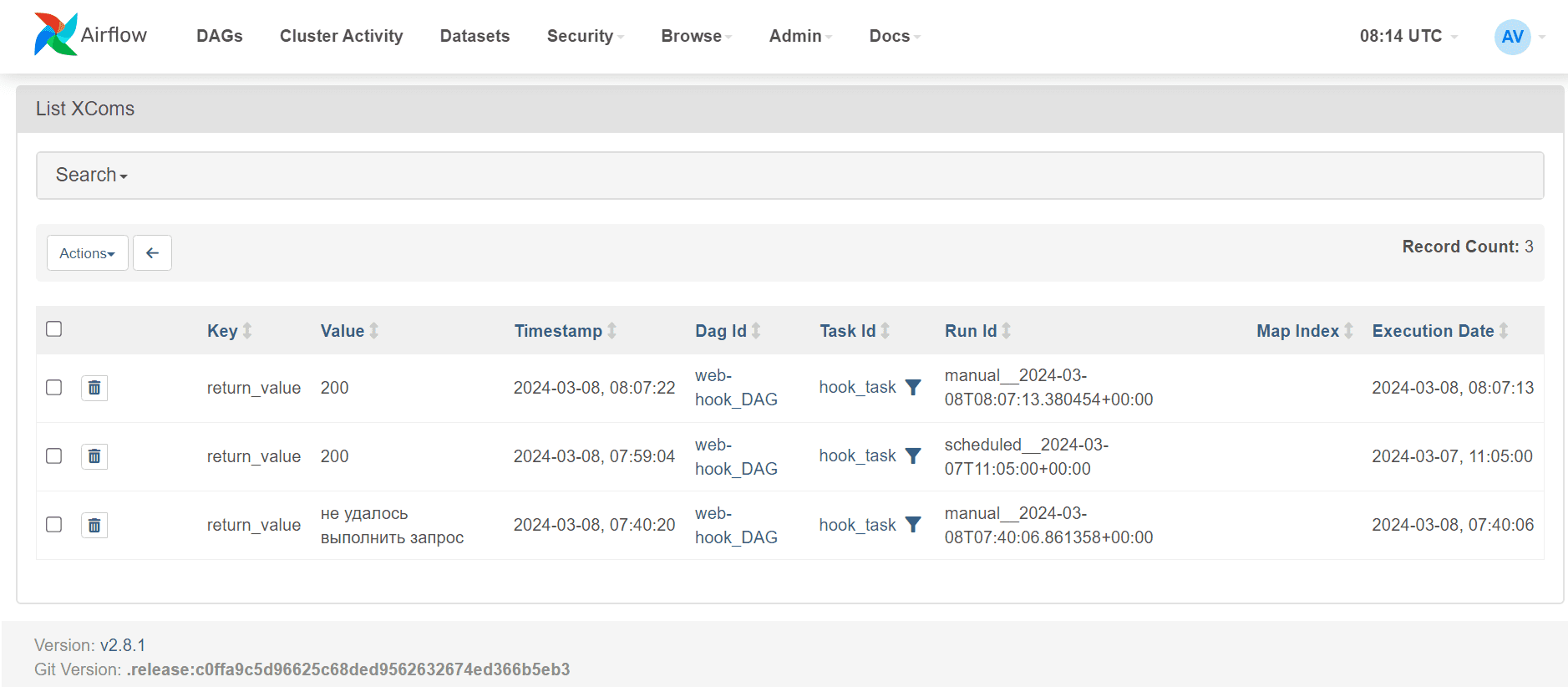
Task: Check the box for the 08:07:22 record
Action: 54,388
